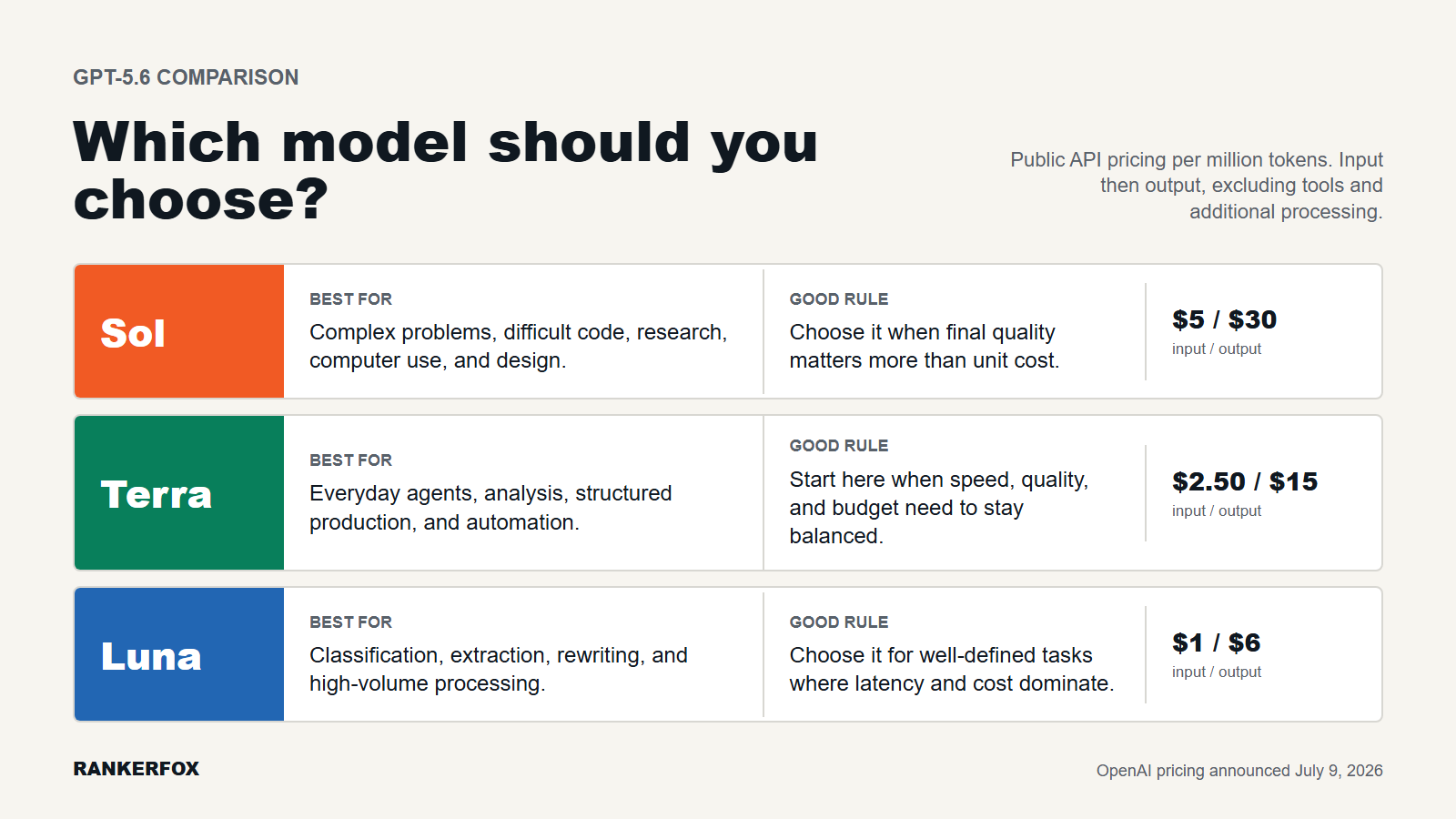Click the RANKERFOX logo text

[x=136, y=769]
